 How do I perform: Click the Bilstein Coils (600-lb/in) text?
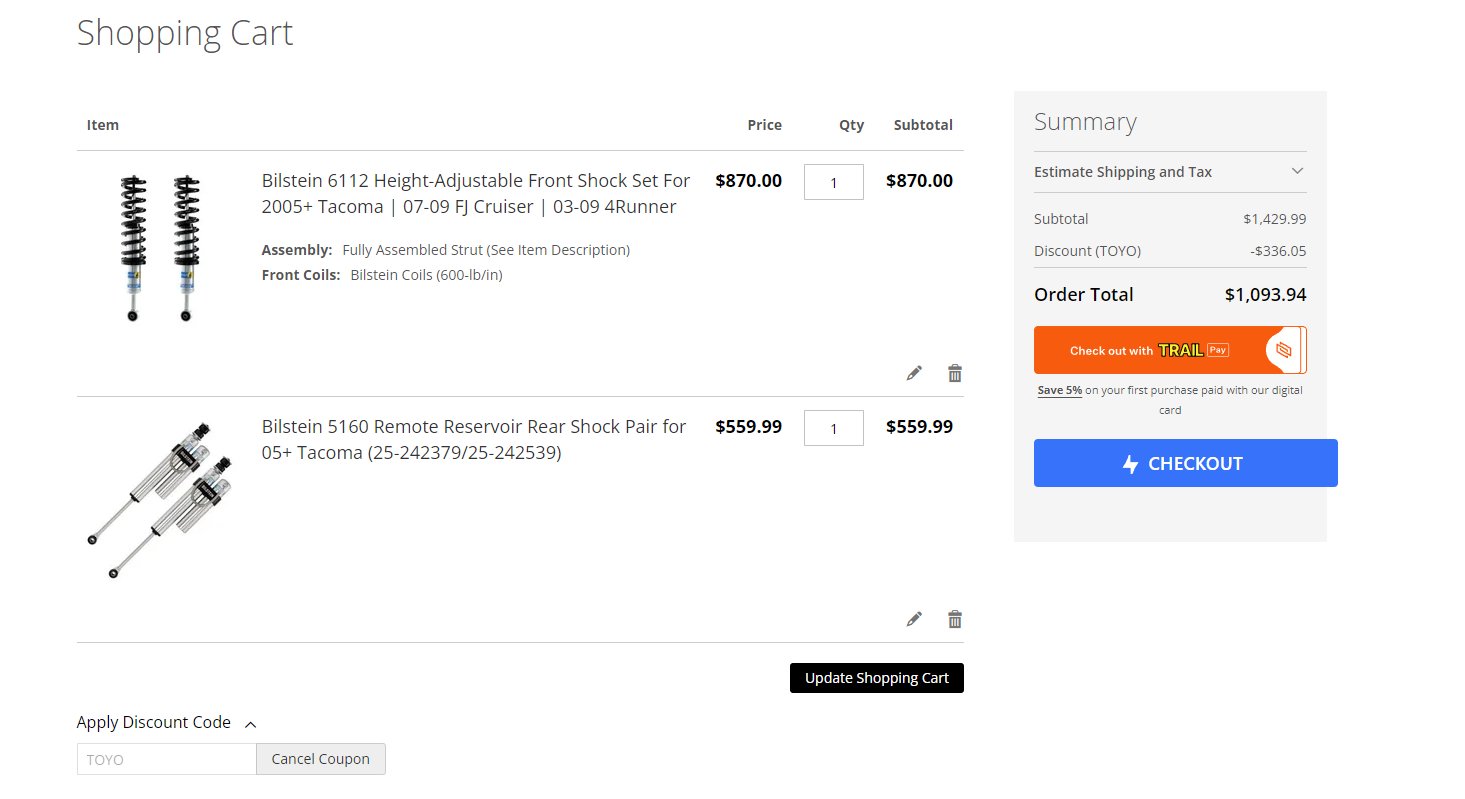coord(426,275)
